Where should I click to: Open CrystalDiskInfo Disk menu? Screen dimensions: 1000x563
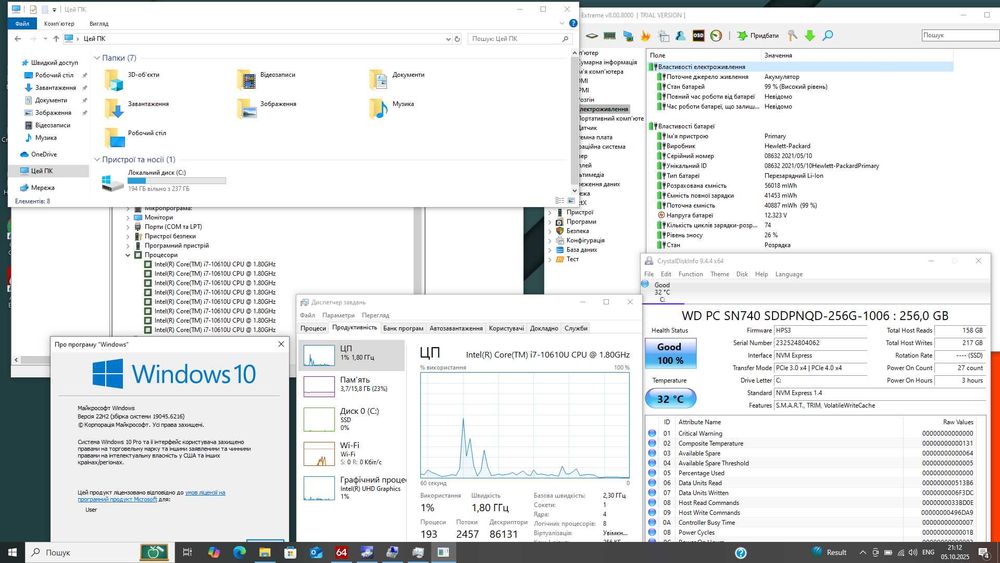pyautogui.click(x=742, y=274)
